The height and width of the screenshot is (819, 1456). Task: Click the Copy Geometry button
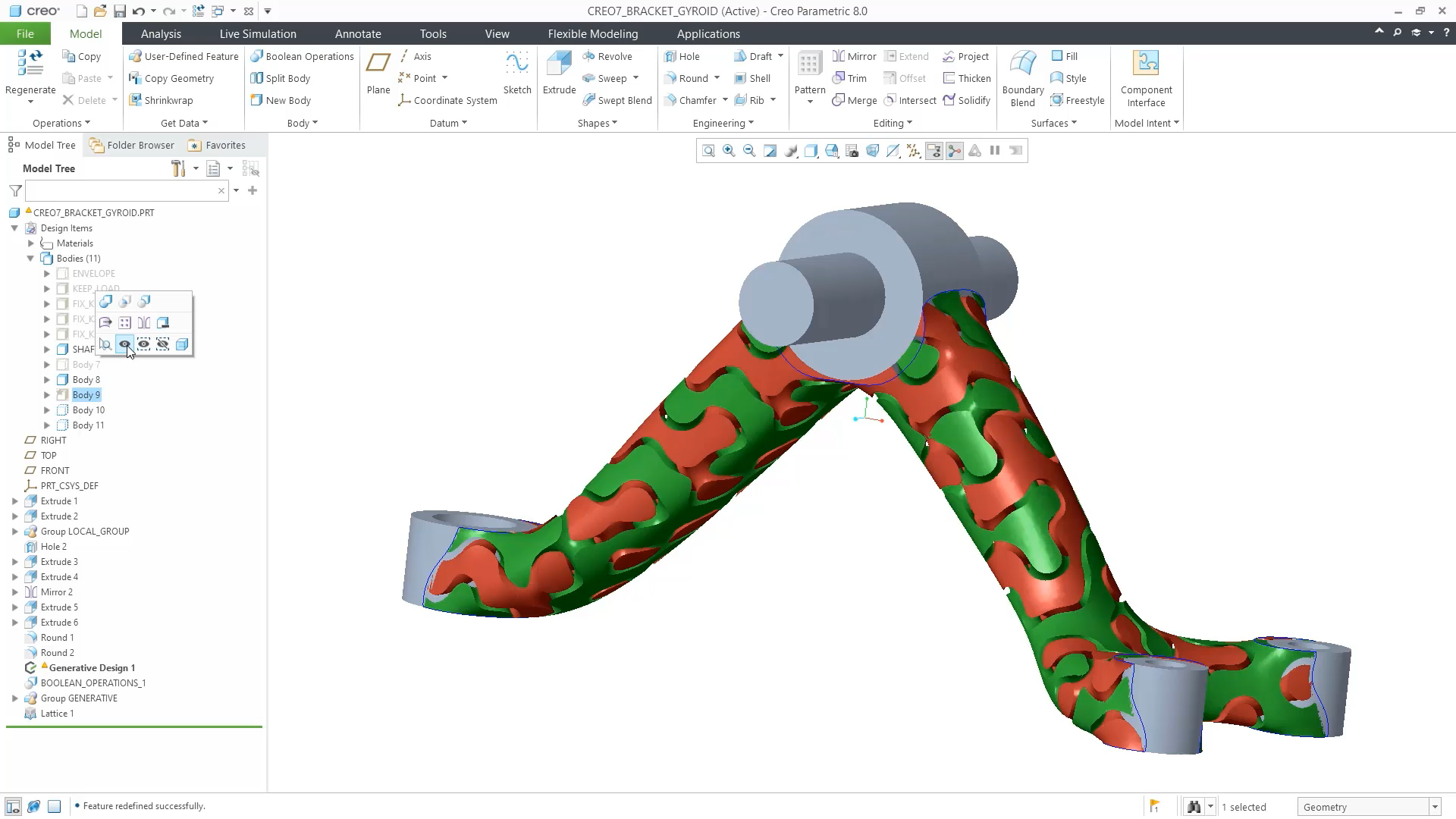pyautogui.click(x=171, y=78)
